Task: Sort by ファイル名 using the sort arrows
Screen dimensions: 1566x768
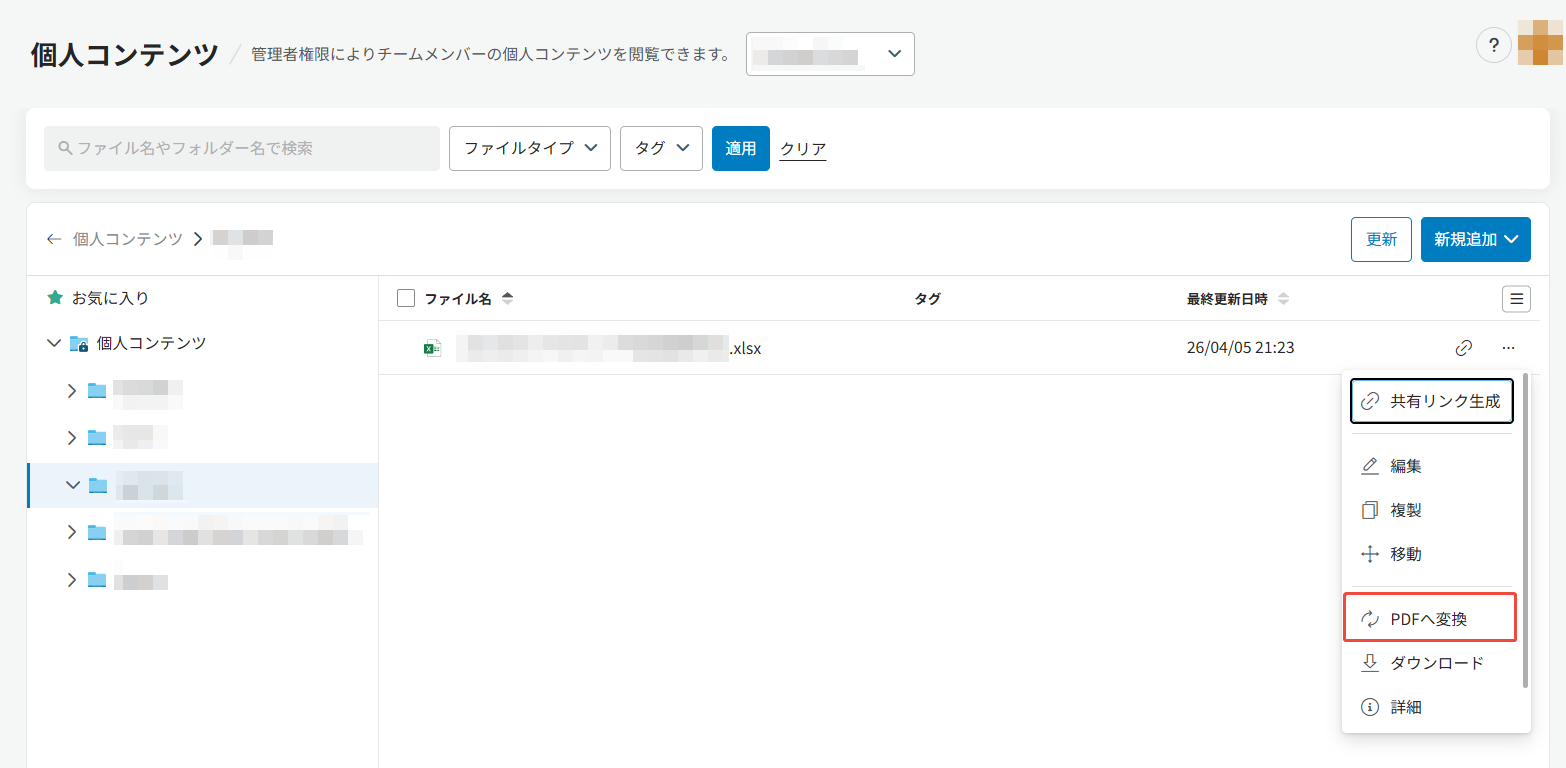Action: pyautogui.click(x=507, y=298)
